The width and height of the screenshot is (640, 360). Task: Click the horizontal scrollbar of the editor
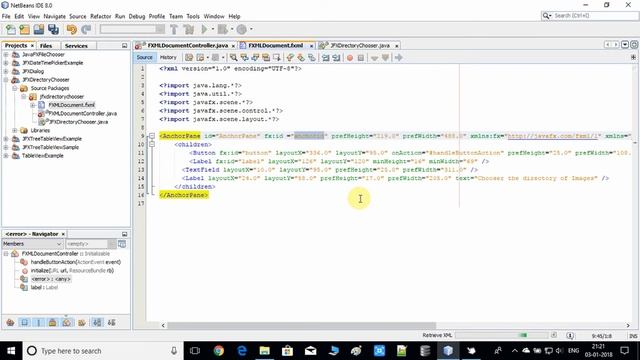point(301,325)
